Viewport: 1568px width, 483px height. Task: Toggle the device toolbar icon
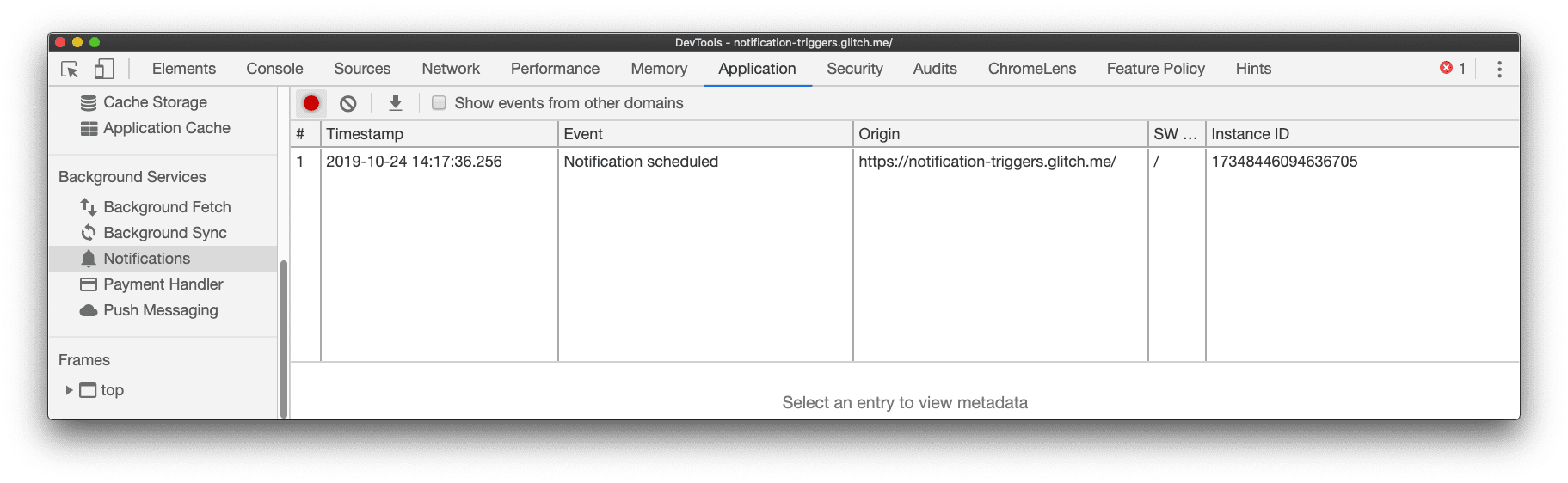coord(104,70)
